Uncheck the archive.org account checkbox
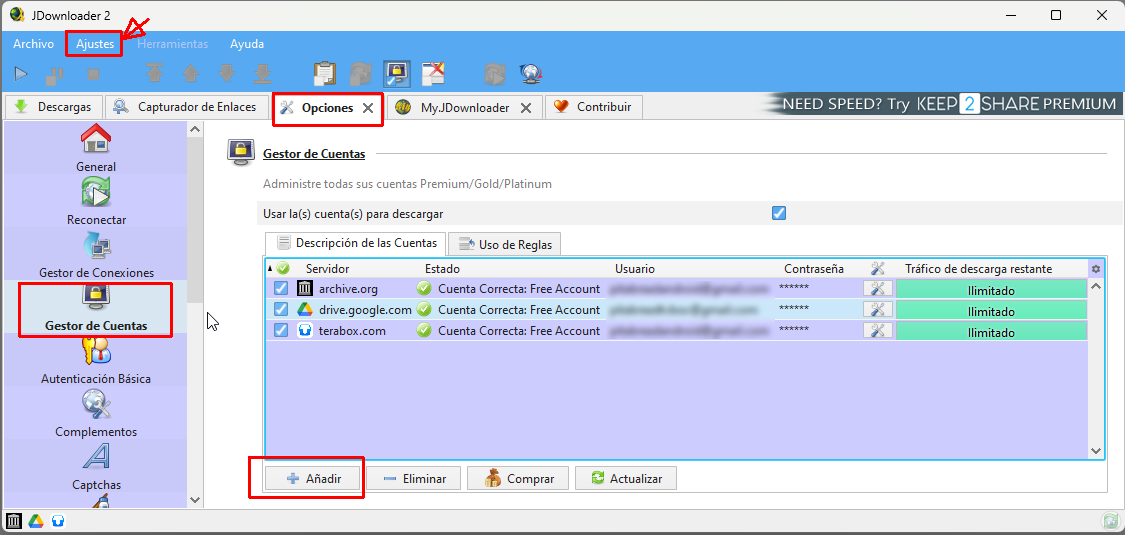The height and width of the screenshot is (535, 1125). [x=281, y=289]
